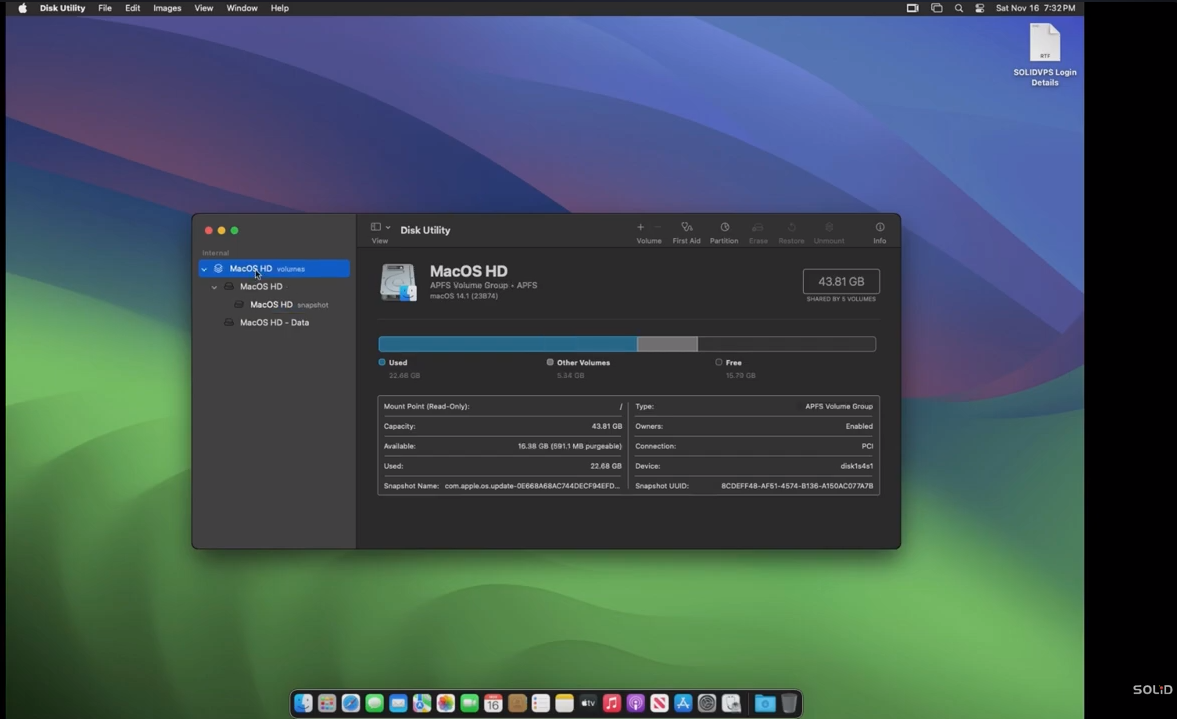Open Spotlight search in the menu bar

pyautogui.click(x=958, y=8)
